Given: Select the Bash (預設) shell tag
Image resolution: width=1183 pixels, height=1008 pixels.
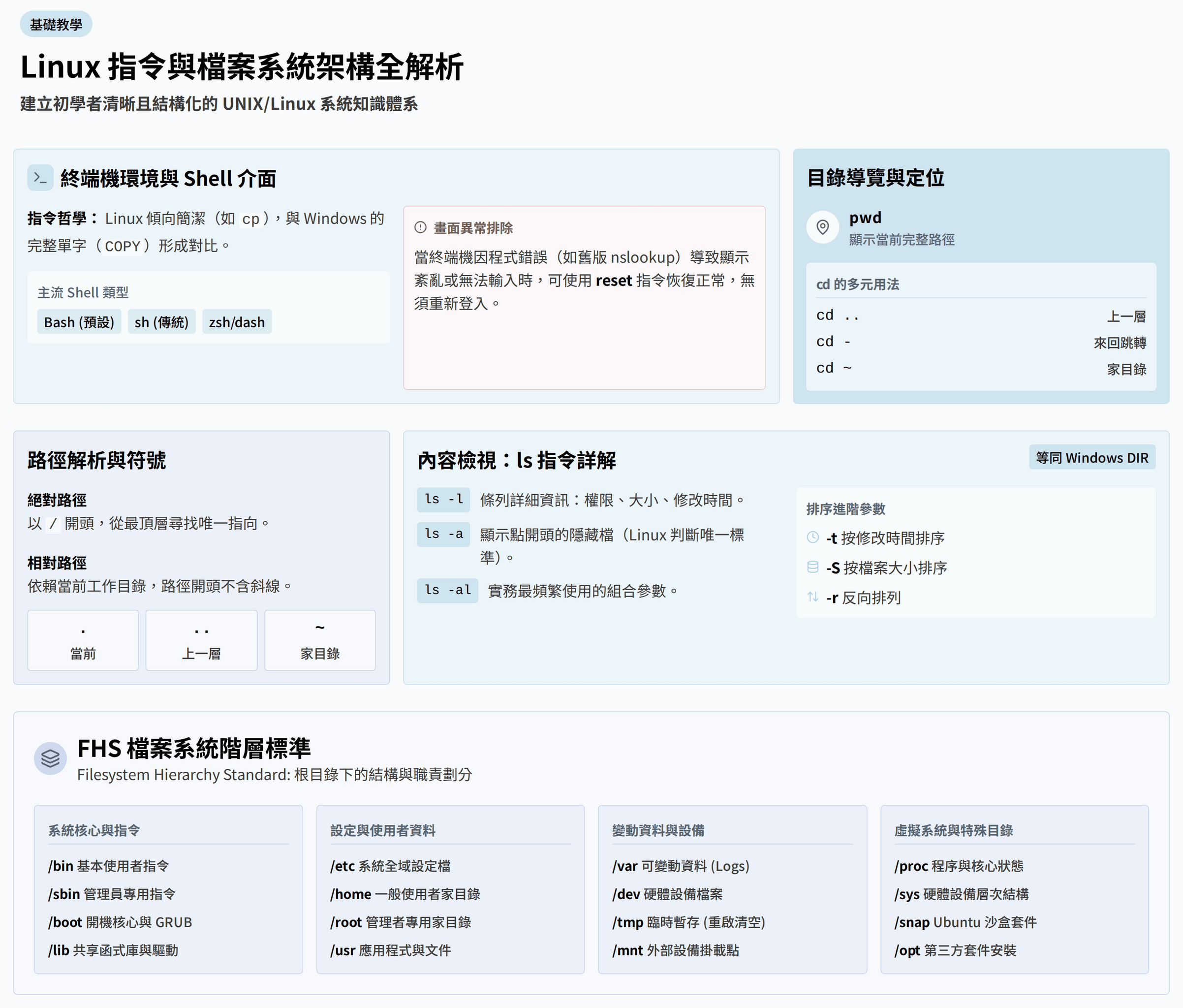Looking at the screenshot, I should [x=79, y=322].
